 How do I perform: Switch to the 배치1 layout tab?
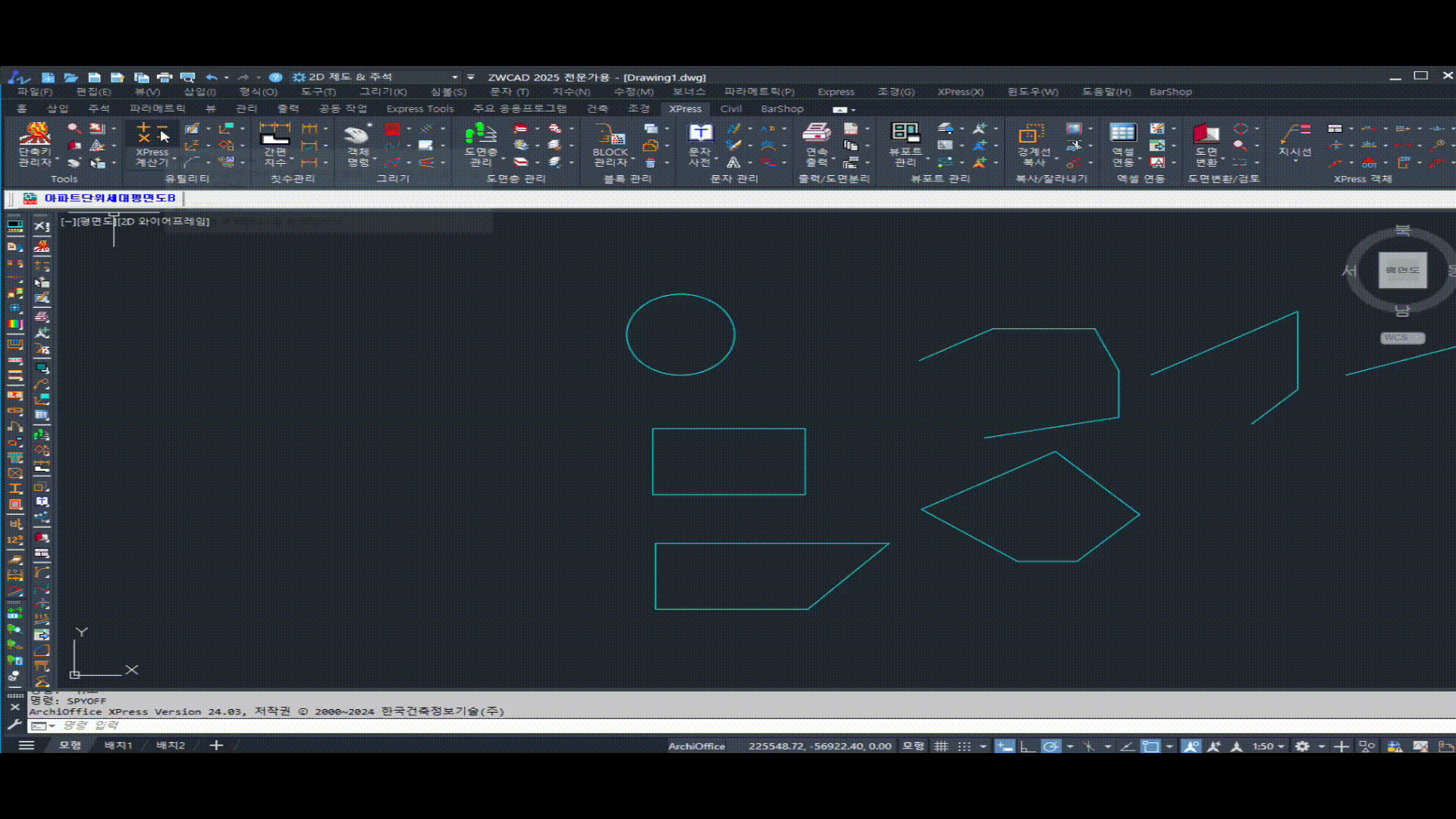[x=118, y=745]
